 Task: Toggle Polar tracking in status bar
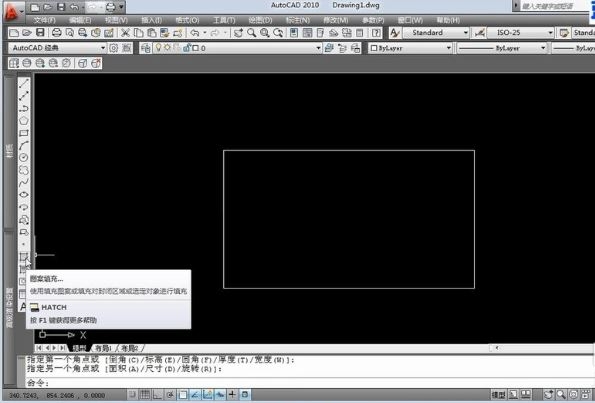pos(170,395)
